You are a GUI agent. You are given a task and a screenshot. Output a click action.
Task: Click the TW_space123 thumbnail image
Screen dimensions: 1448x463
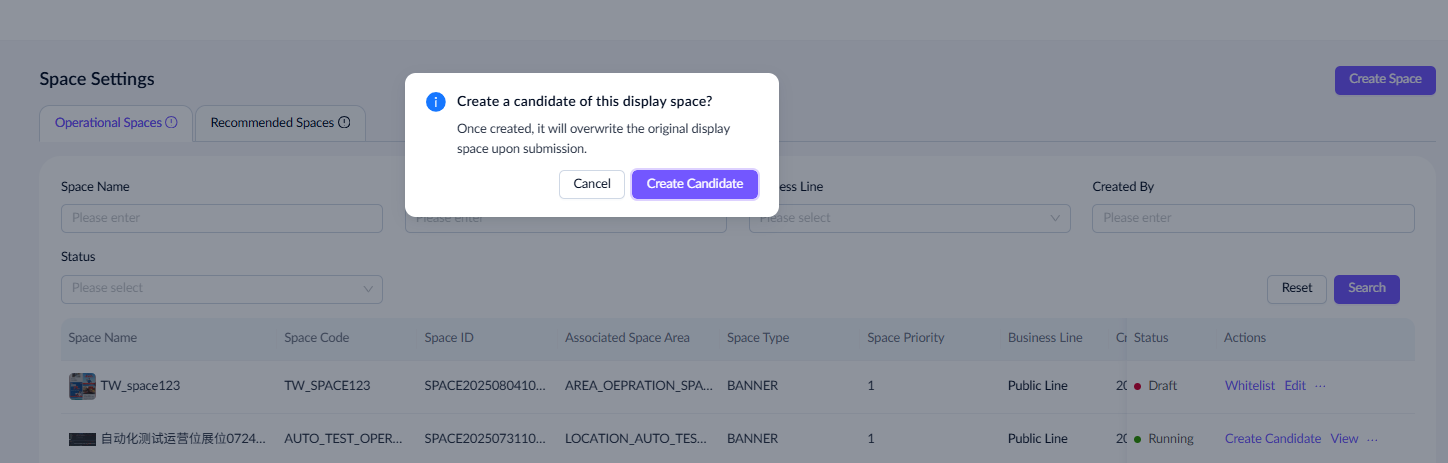coord(82,386)
